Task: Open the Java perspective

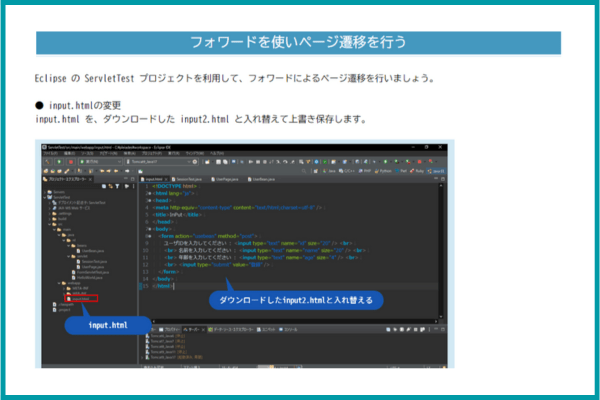Action: [332, 170]
